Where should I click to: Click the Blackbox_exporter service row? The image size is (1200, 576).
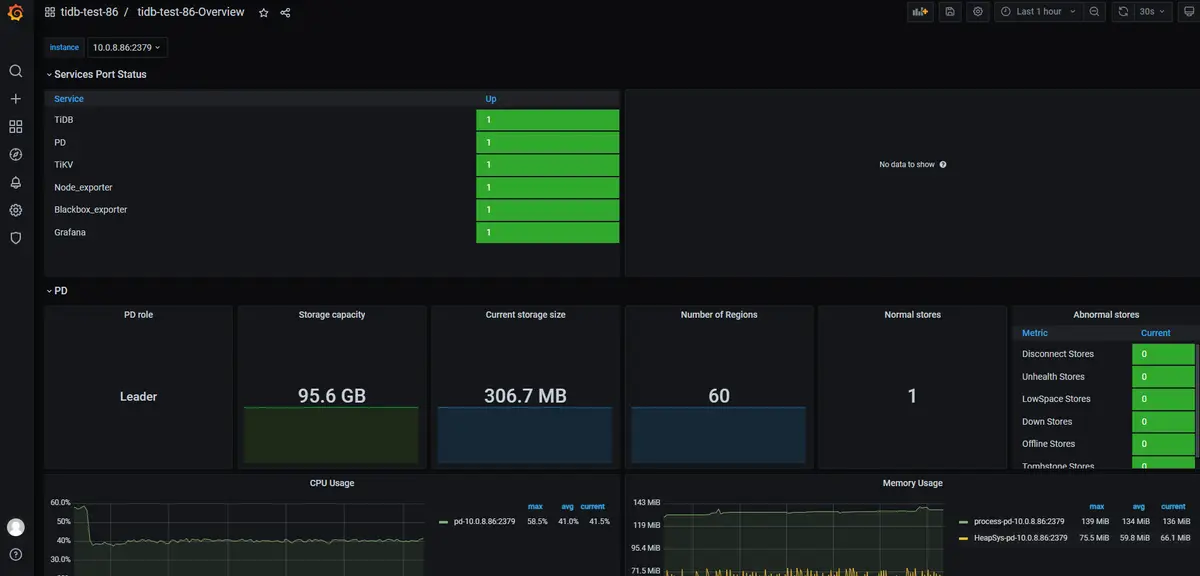pos(332,210)
